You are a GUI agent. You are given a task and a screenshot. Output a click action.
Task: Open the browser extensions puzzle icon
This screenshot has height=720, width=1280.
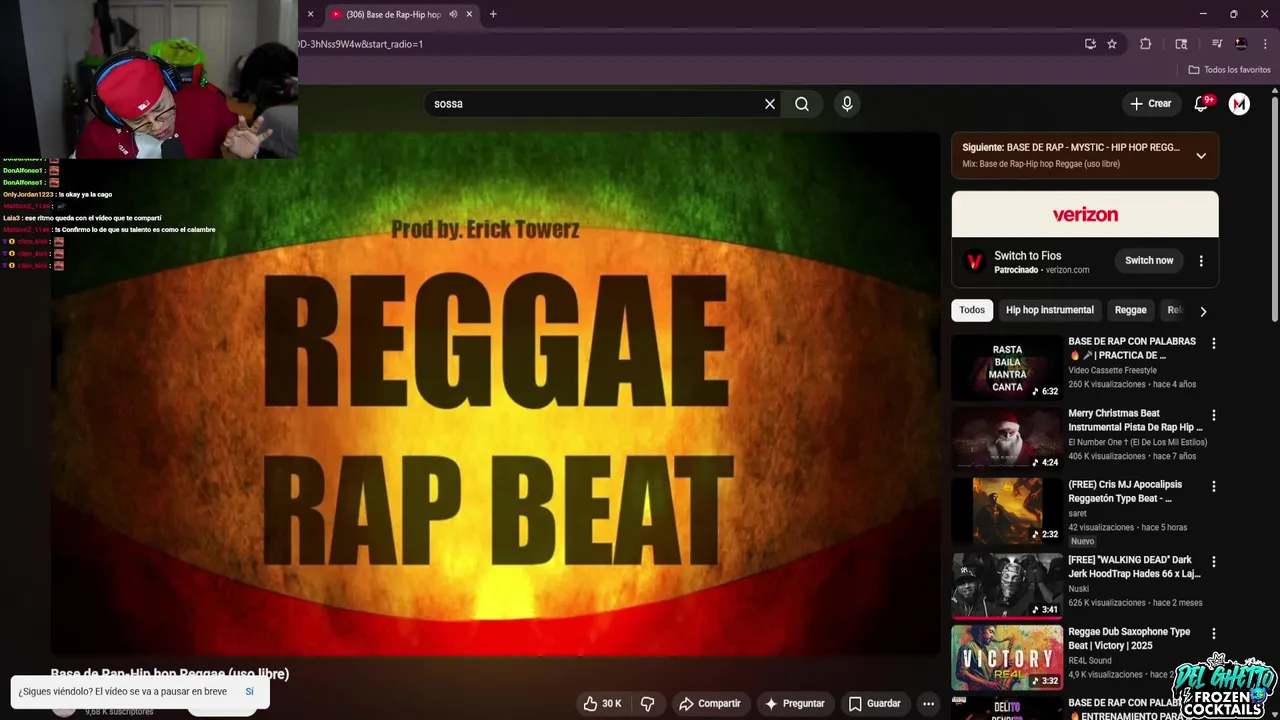1146,44
